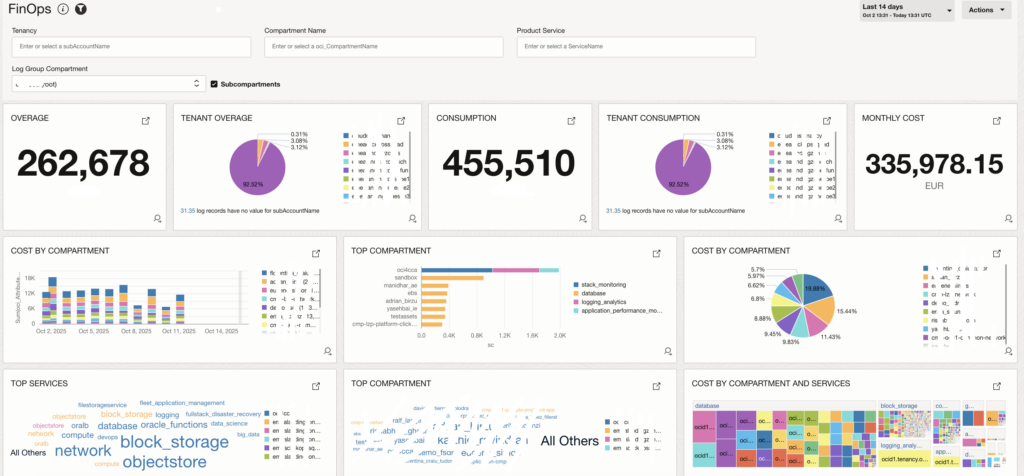
Task: Uncheck the Subcompartments checkbox
Action: point(214,84)
